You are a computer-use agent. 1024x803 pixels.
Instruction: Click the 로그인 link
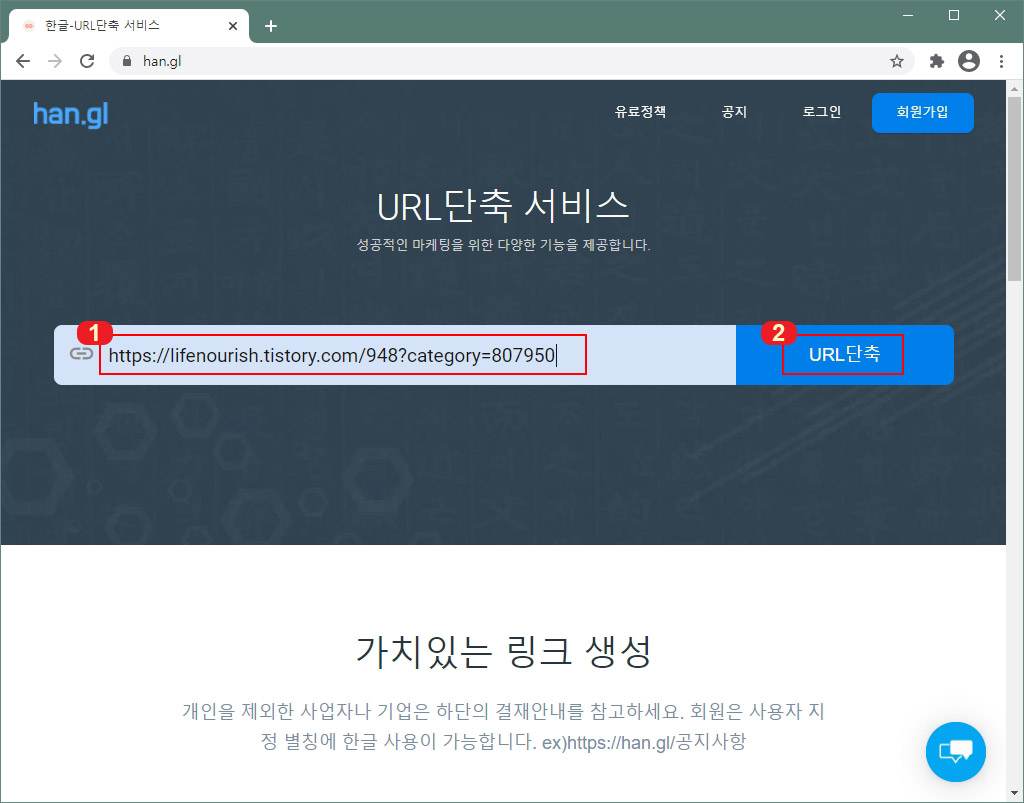pos(820,113)
